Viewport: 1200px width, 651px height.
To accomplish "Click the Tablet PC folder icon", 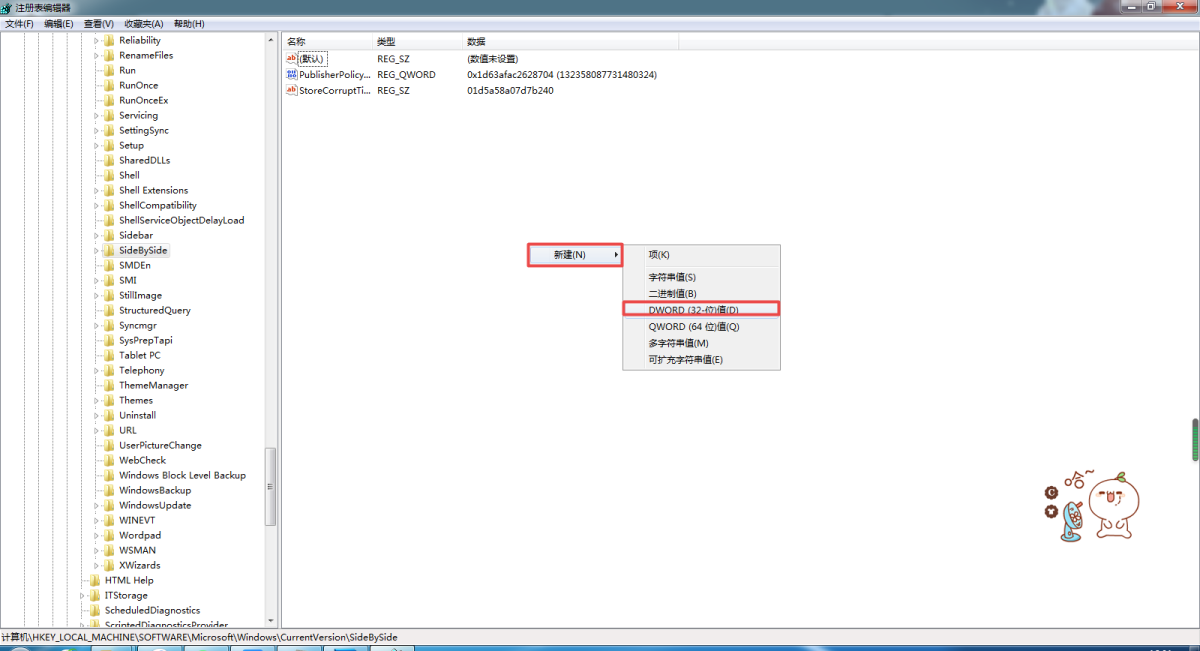I will tap(110, 356).
